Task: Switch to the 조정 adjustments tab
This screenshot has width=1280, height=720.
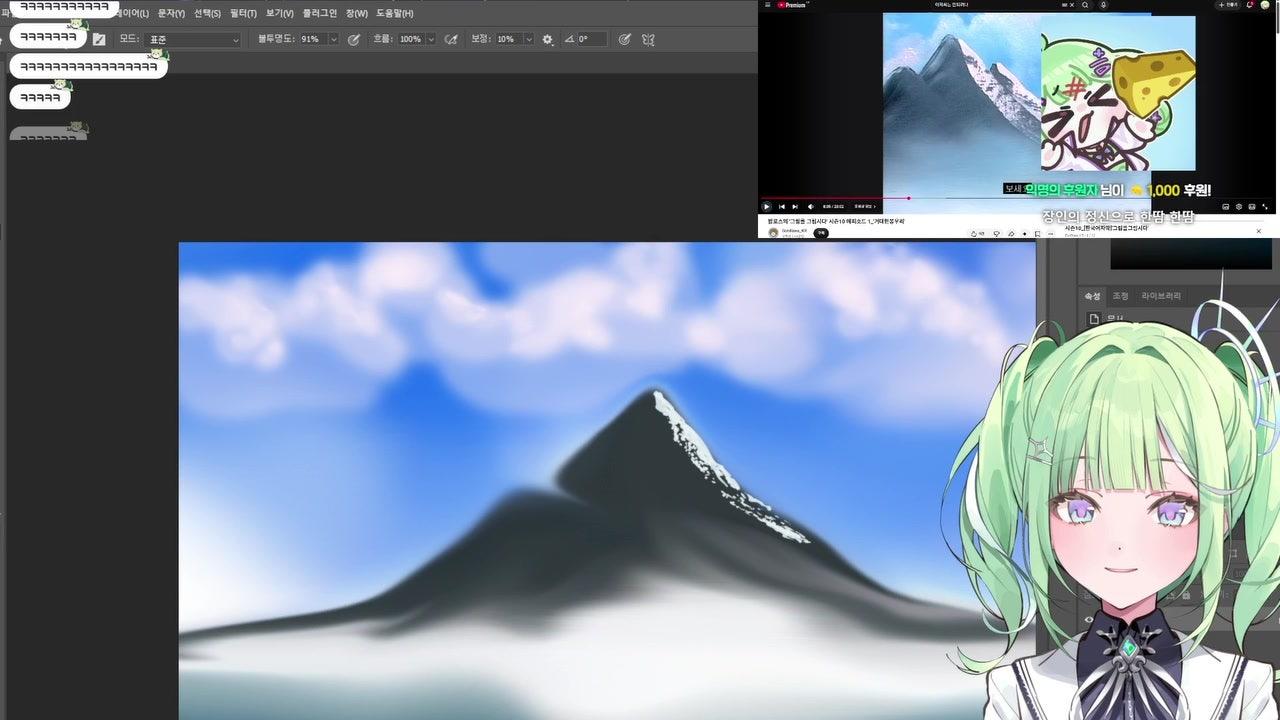Action: (1121, 296)
